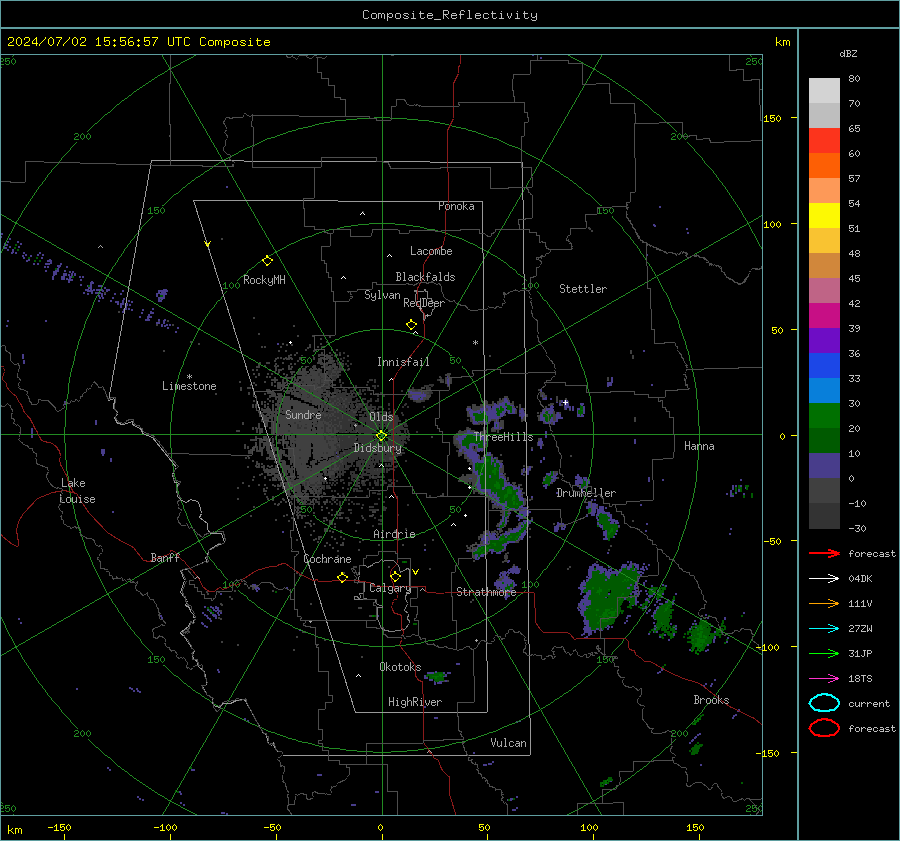900x841 pixels.
Task: Click the purple 39-36 dBZ swatch
Action: [x=824, y=340]
